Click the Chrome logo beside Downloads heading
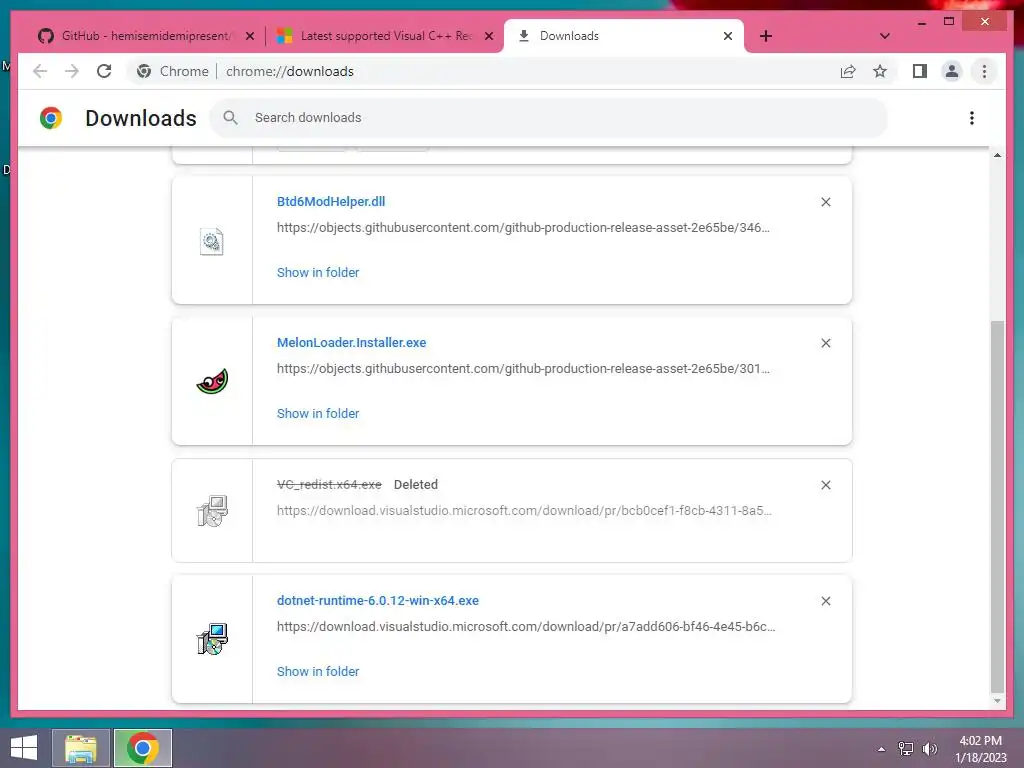 tap(51, 118)
